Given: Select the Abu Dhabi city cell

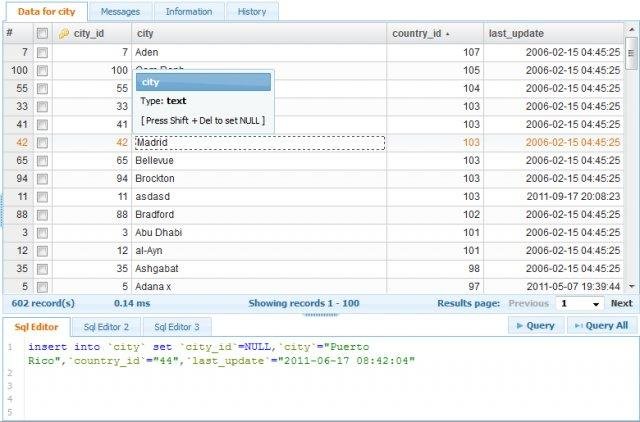Looking at the screenshot, I should (259, 233).
